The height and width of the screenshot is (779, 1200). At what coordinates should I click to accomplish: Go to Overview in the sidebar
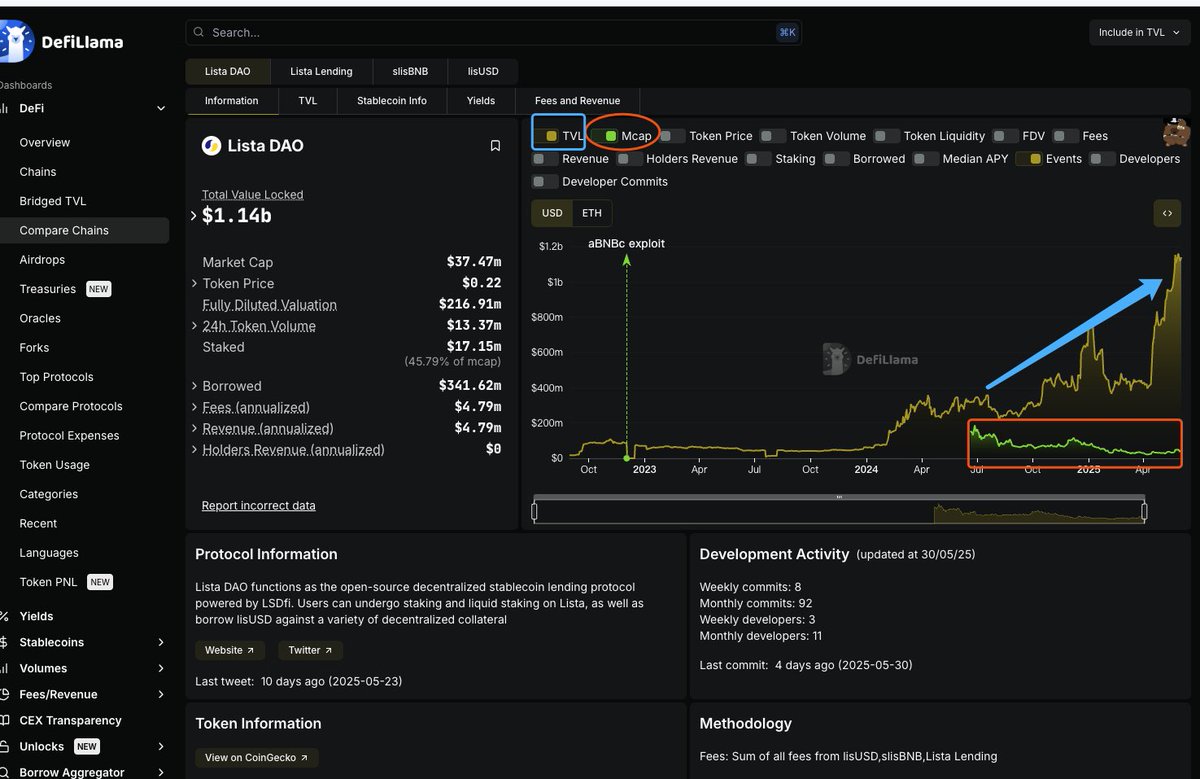pos(45,143)
